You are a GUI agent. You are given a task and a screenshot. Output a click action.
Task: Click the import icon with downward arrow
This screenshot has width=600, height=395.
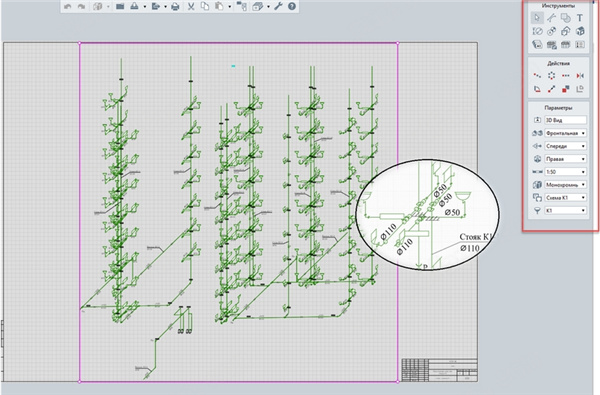click(134, 7)
